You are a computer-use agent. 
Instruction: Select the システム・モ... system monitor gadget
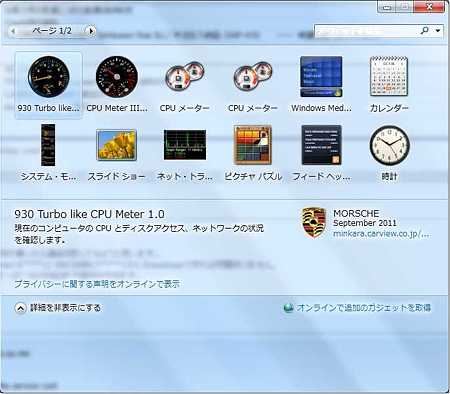coord(49,153)
